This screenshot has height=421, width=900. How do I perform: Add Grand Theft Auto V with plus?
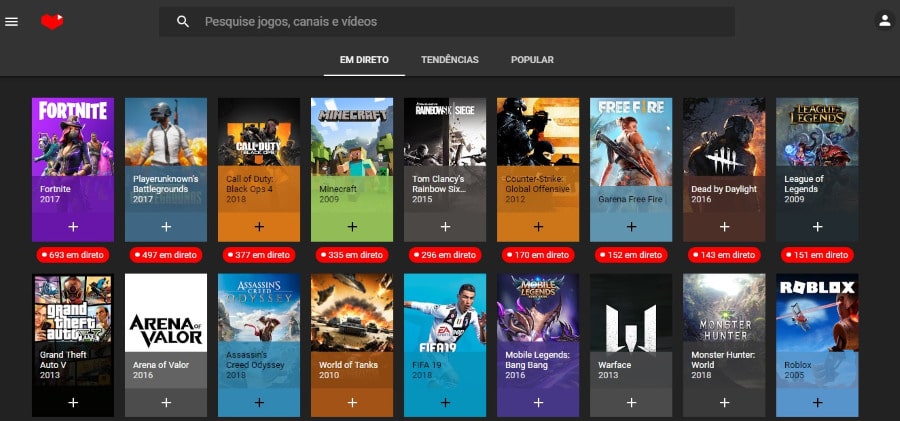pyautogui.click(x=73, y=402)
